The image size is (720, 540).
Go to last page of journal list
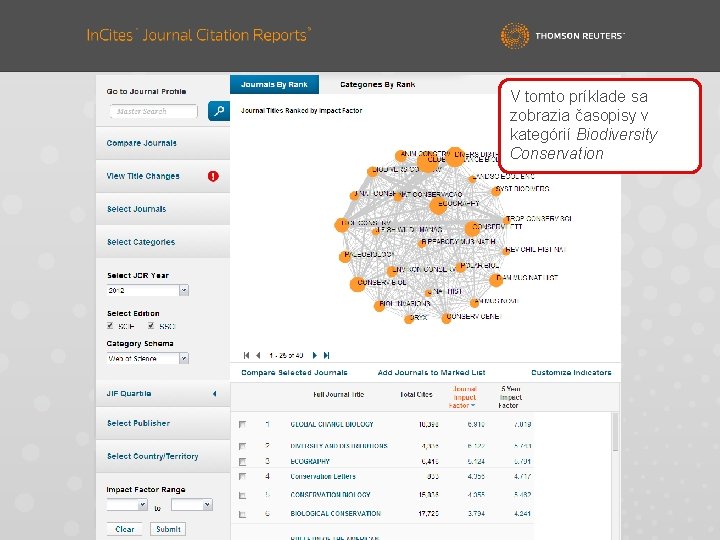coord(326,355)
